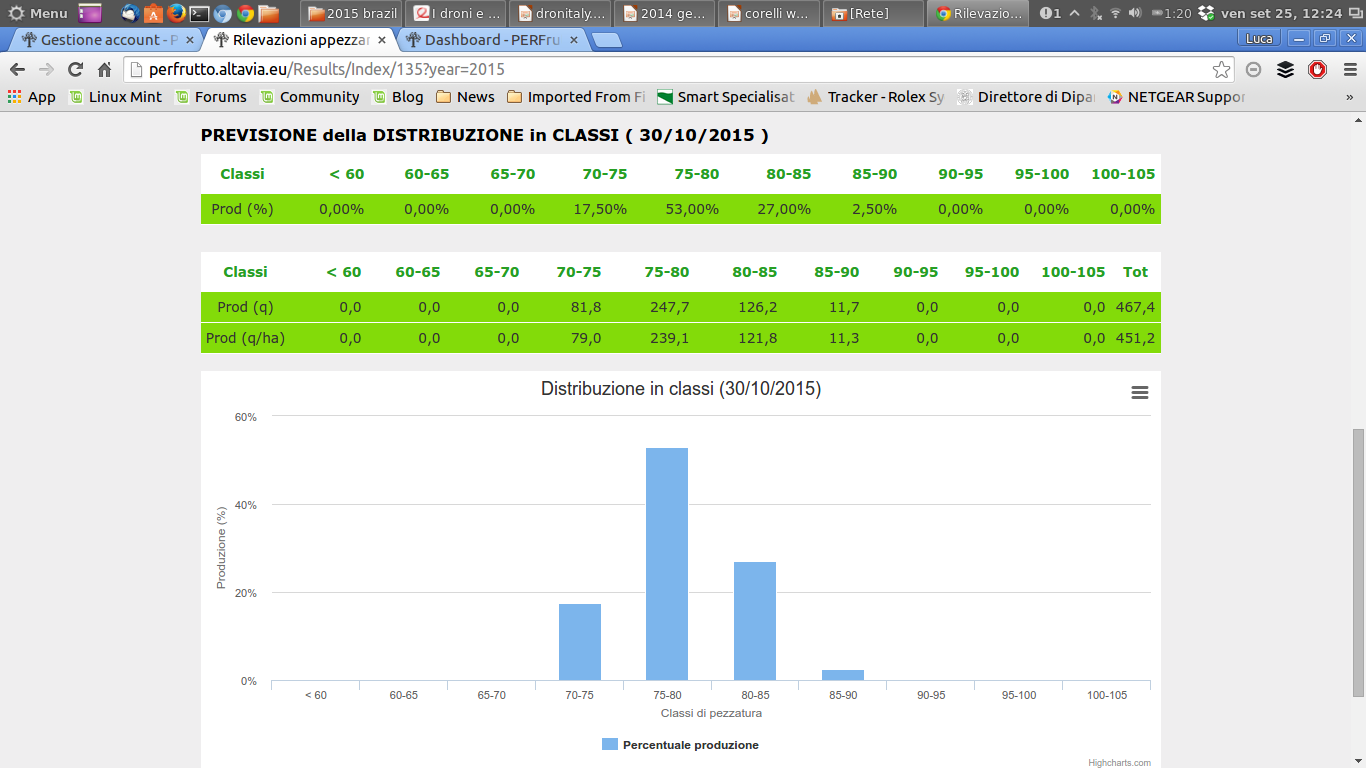Open the 'Blog' bookmark
Image resolution: width=1366 pixels, height=768 pixels.
[x=398, y=97]
